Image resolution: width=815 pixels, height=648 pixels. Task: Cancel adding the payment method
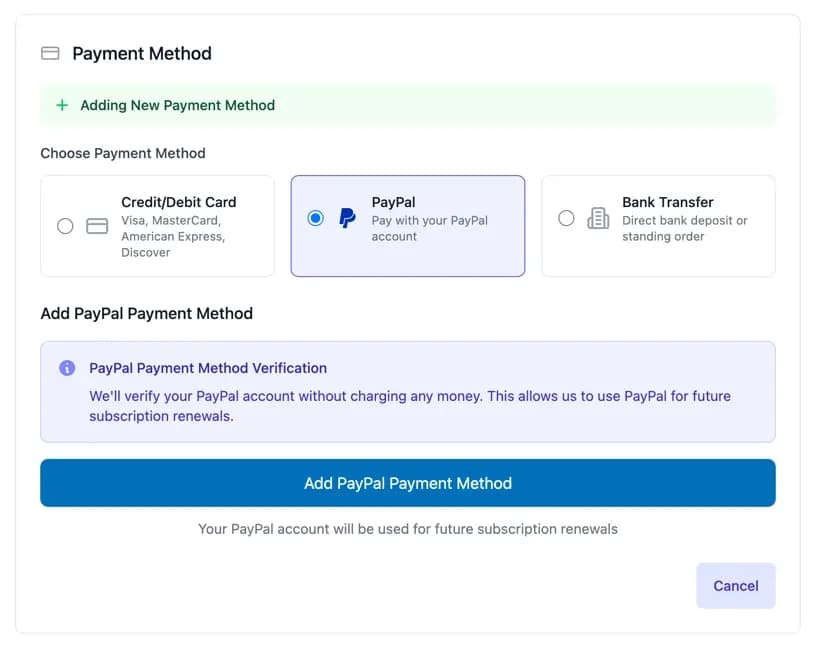point(735,586)
